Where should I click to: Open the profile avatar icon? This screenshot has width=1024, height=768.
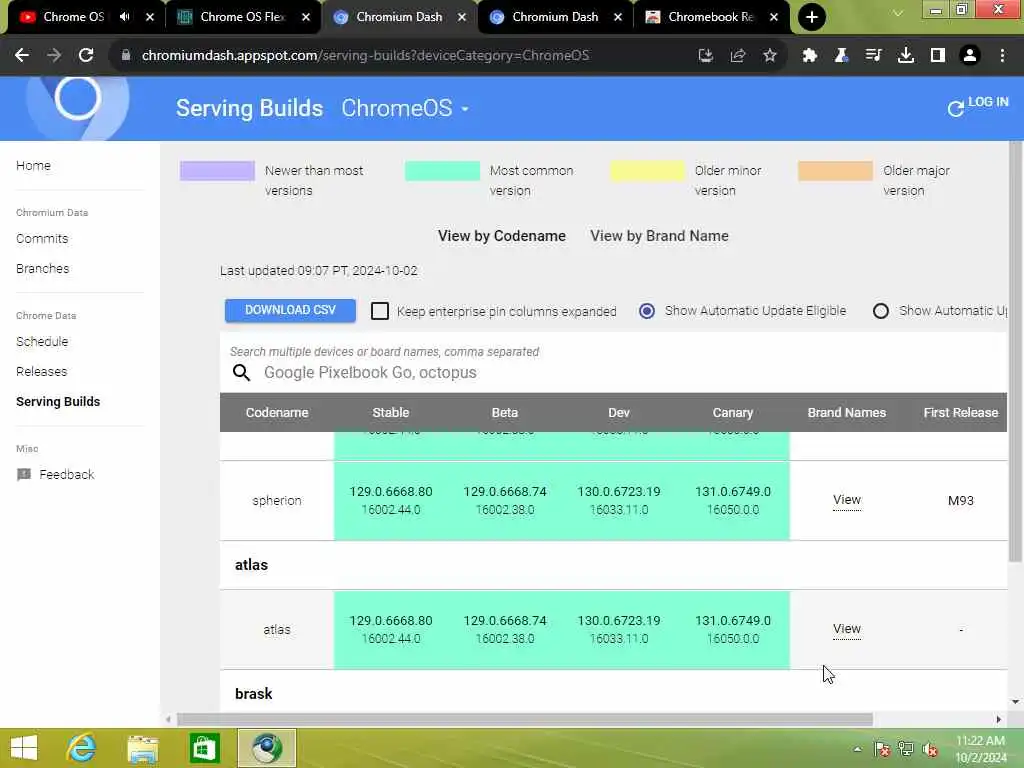point(970,56)
